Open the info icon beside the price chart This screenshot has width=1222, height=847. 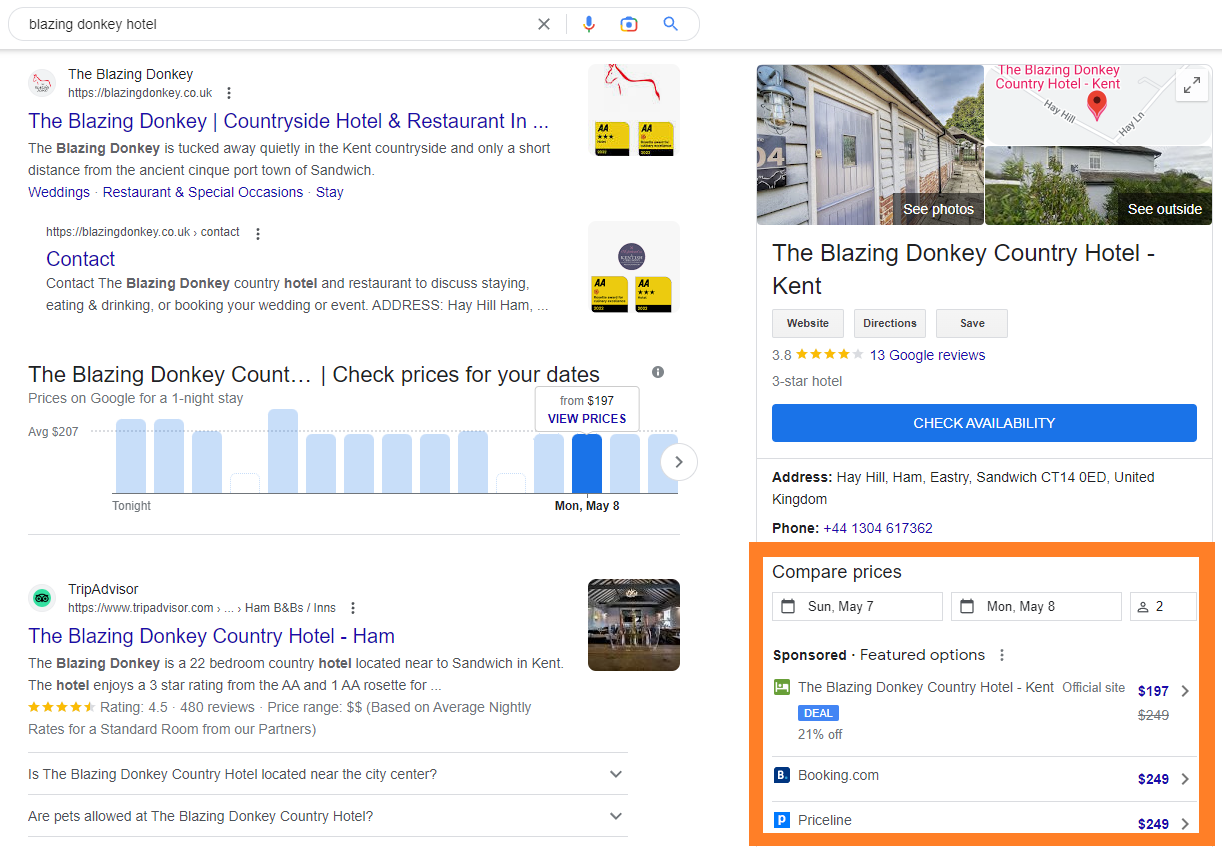point(657,371)
